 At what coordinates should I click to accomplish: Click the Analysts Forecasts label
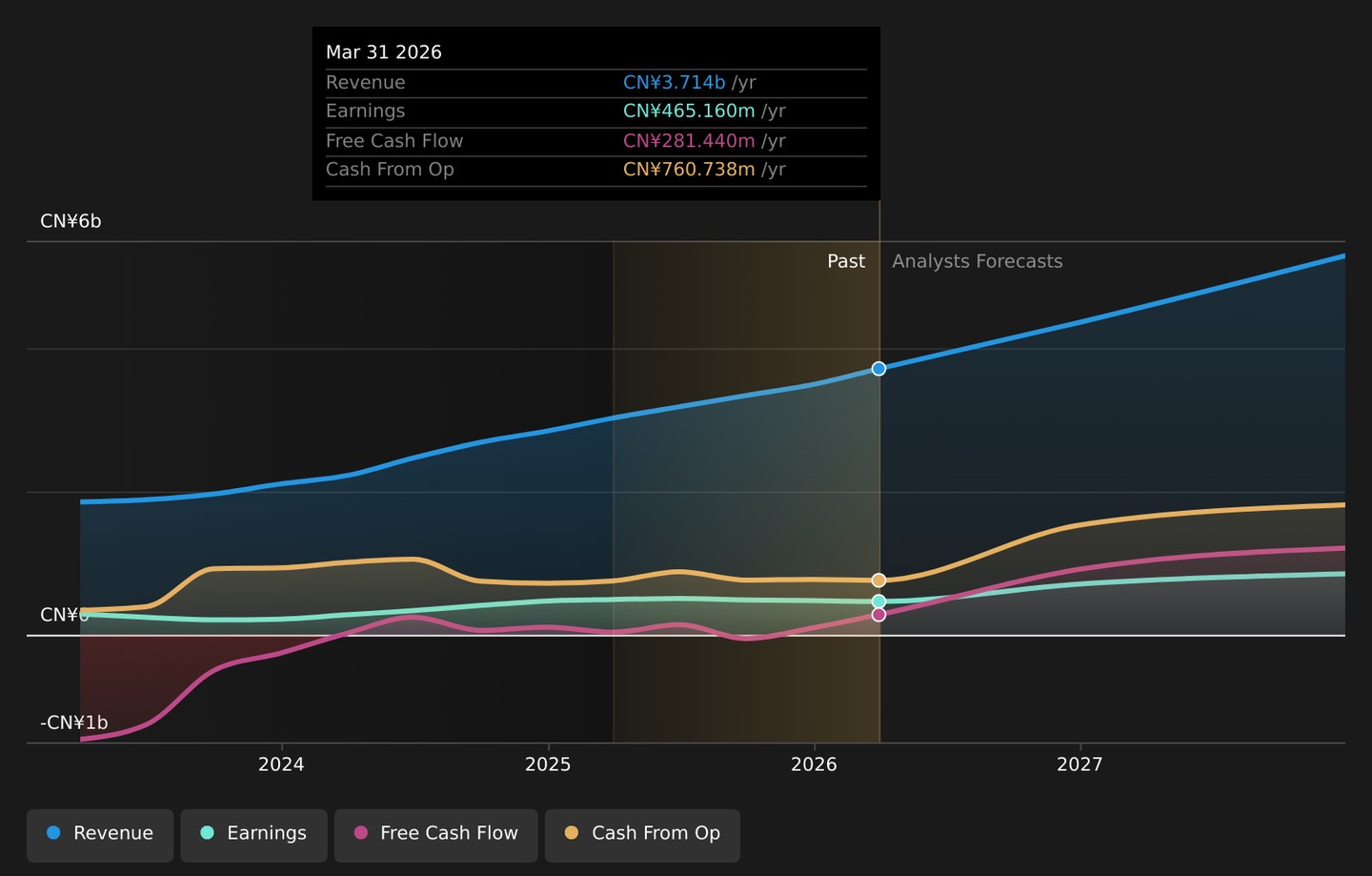pyautogui.click(x=977, y=261)
